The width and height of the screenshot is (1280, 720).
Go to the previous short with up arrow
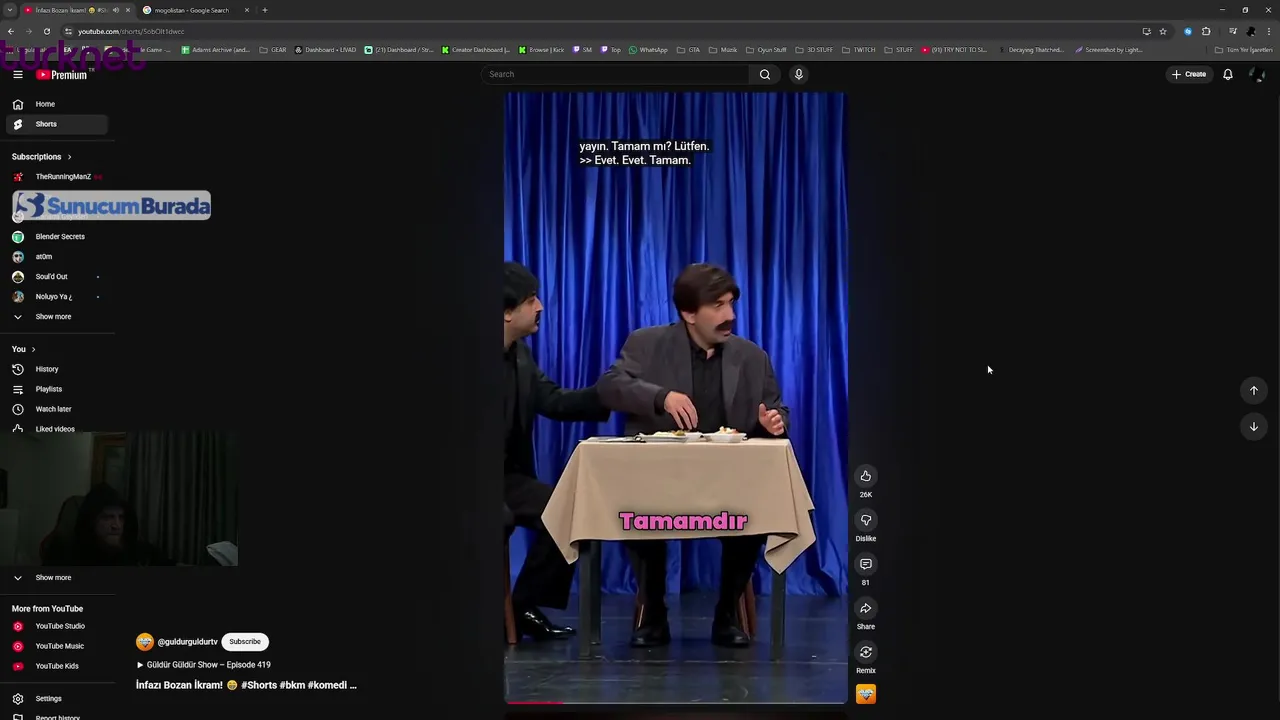[1254, 391]
